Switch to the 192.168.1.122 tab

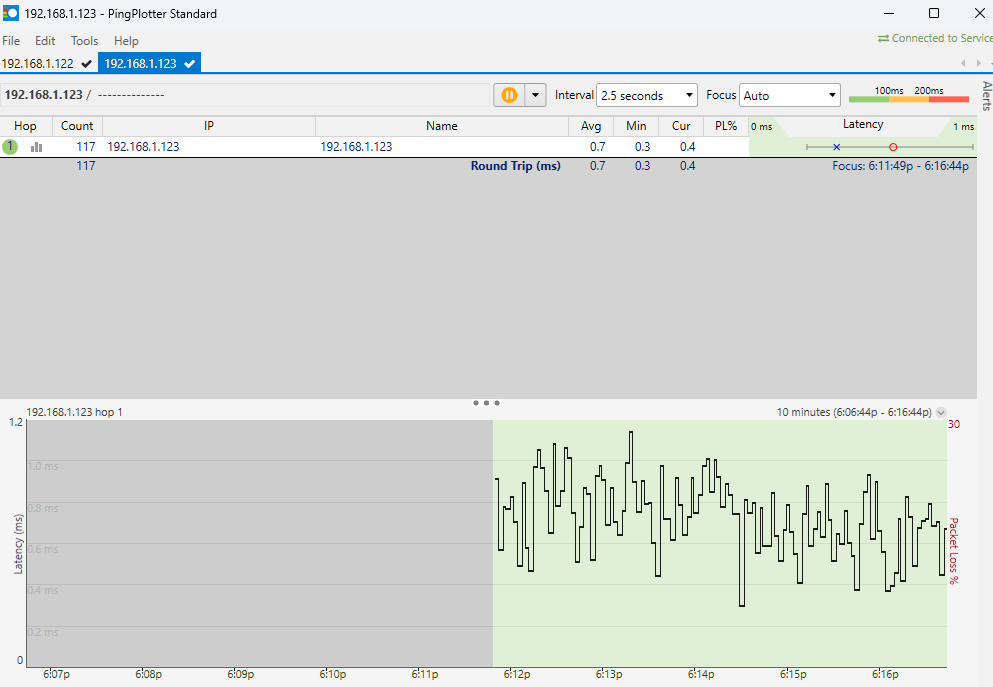click(x=38, y=63)
